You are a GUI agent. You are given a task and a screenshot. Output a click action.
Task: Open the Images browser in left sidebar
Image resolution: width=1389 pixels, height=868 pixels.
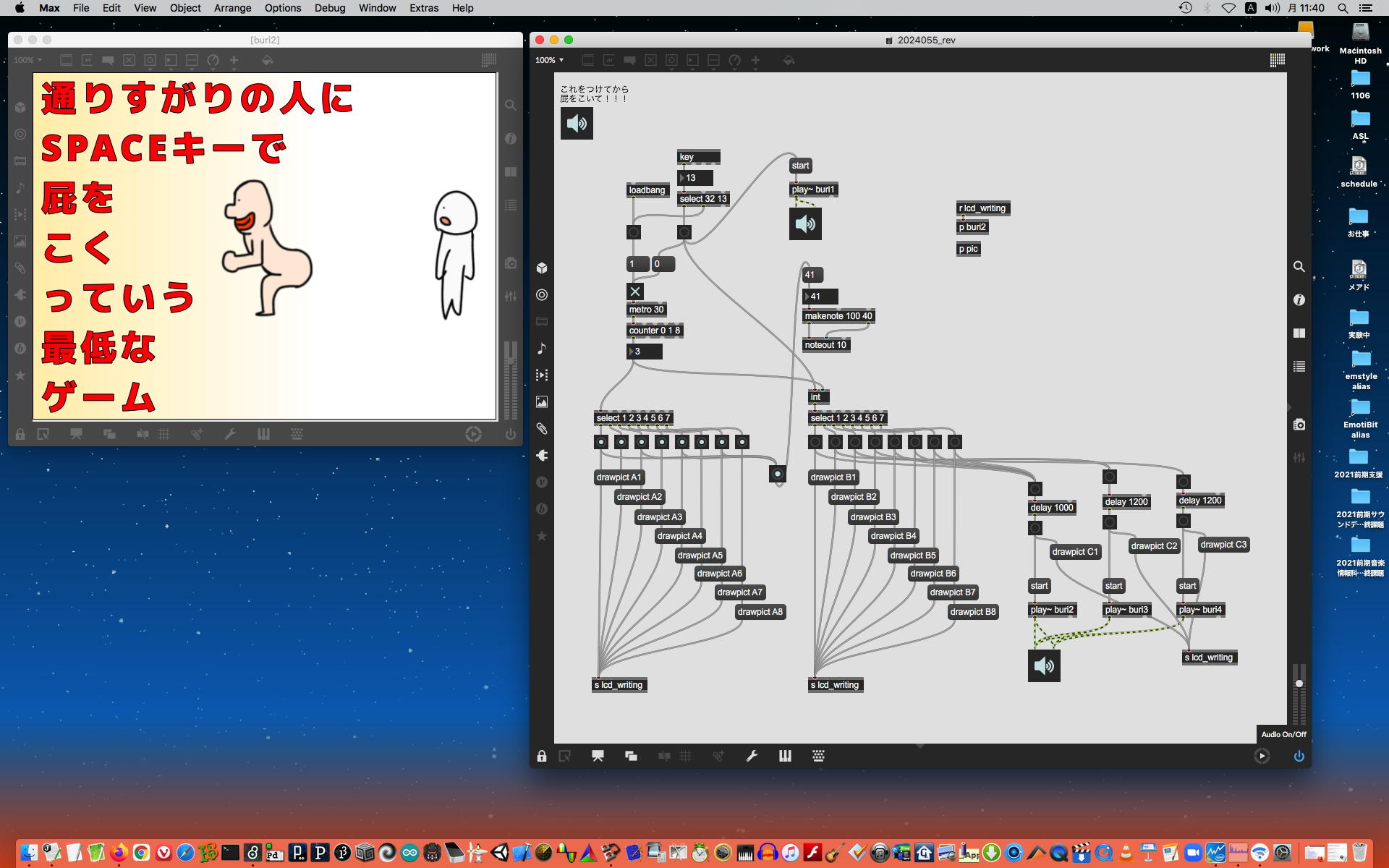pos(542,402)
